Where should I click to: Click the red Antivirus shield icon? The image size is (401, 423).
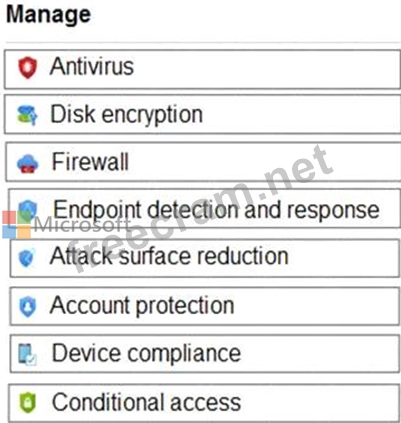pos(28,67)
